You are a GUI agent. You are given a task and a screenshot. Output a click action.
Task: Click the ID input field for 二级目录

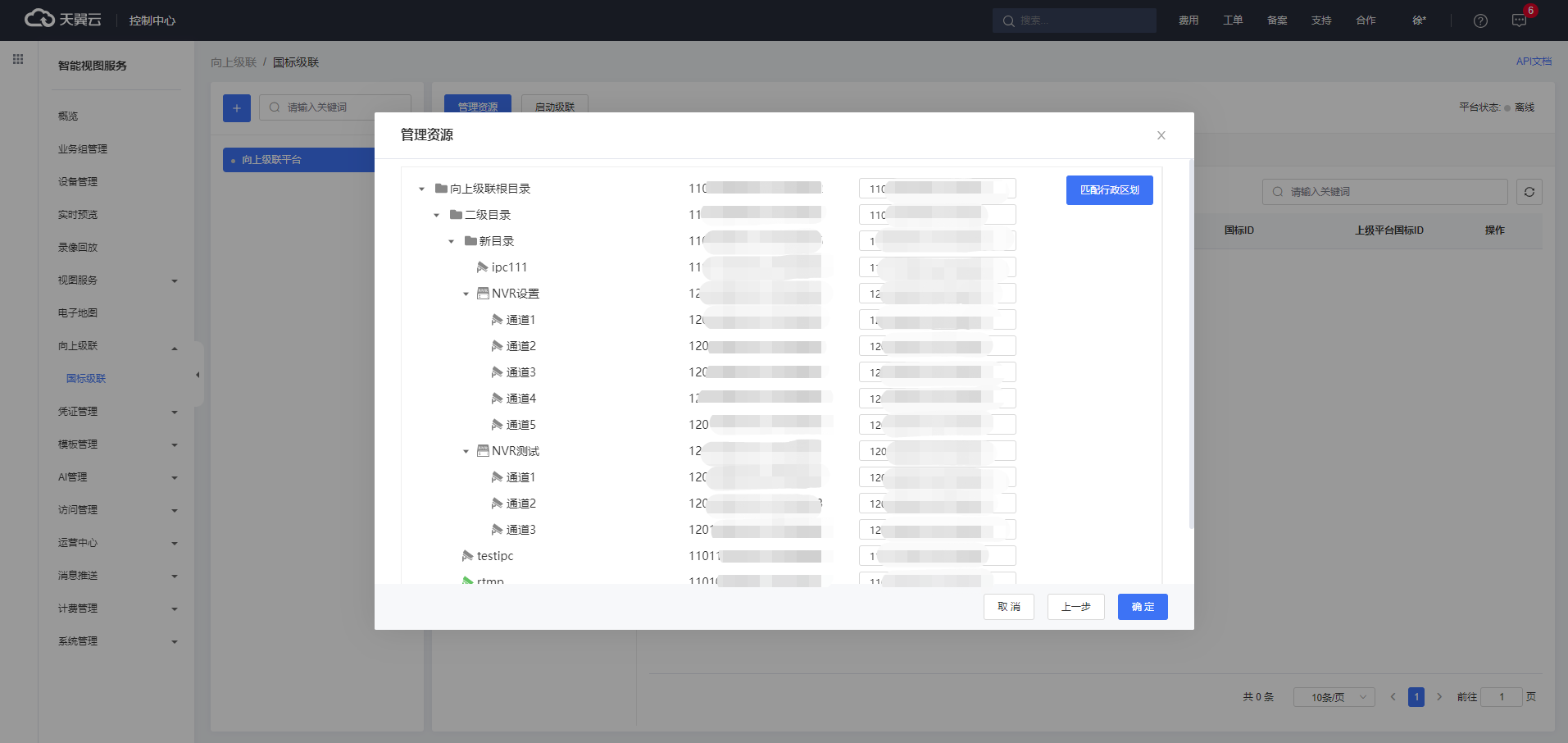[937, 215]
